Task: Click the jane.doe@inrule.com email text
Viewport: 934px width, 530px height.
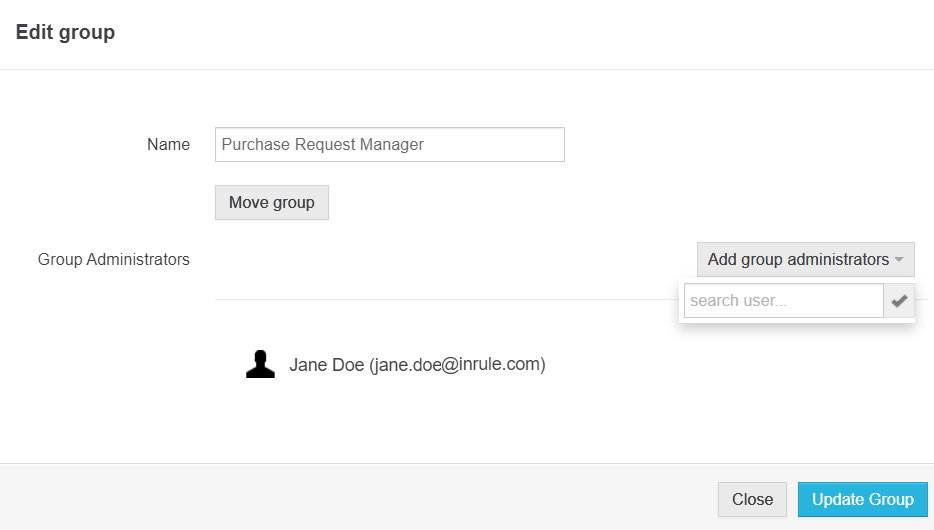Action: tap(457, 365)
